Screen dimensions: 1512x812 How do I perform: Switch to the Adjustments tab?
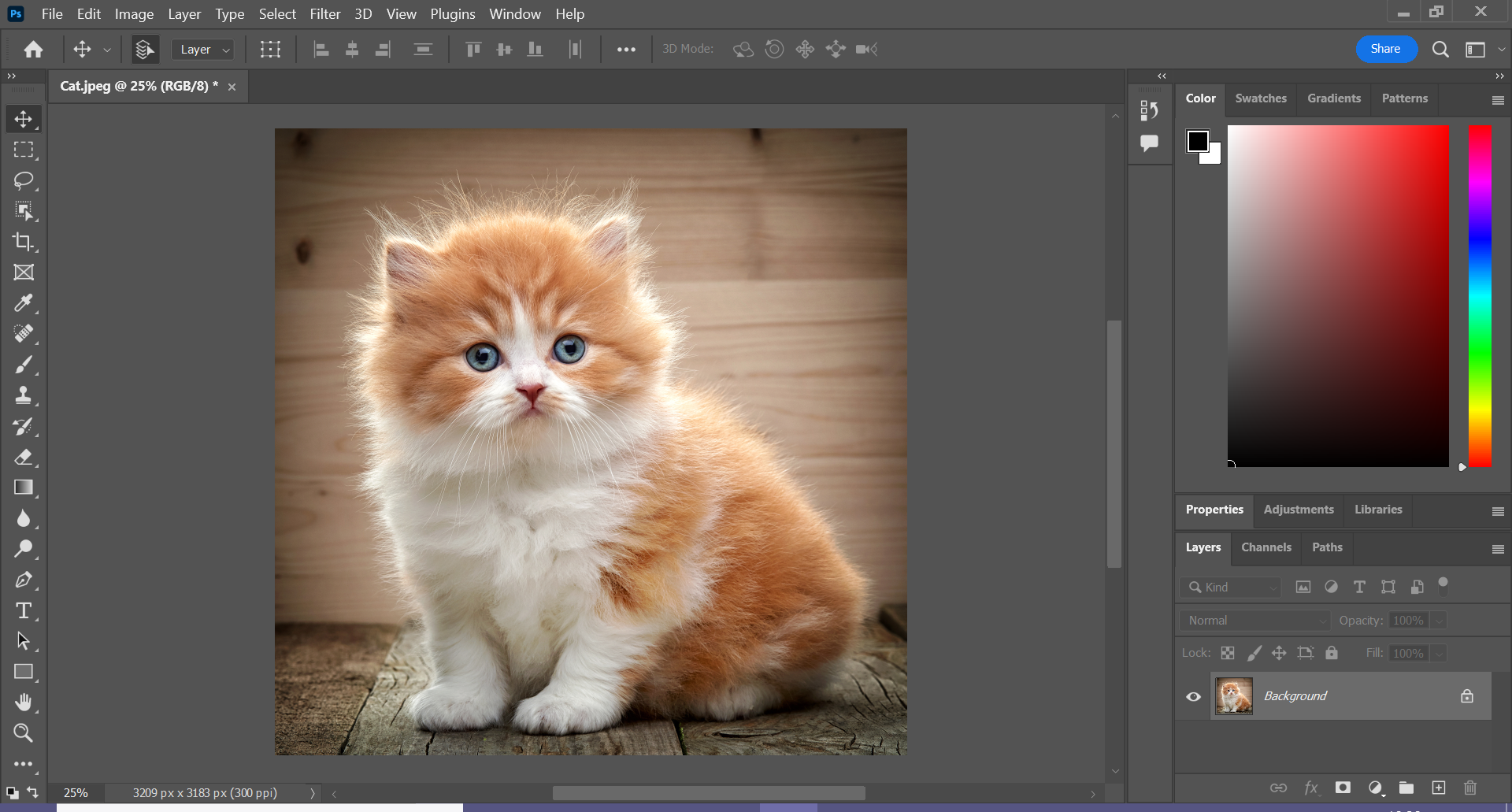click(1299, 510)
